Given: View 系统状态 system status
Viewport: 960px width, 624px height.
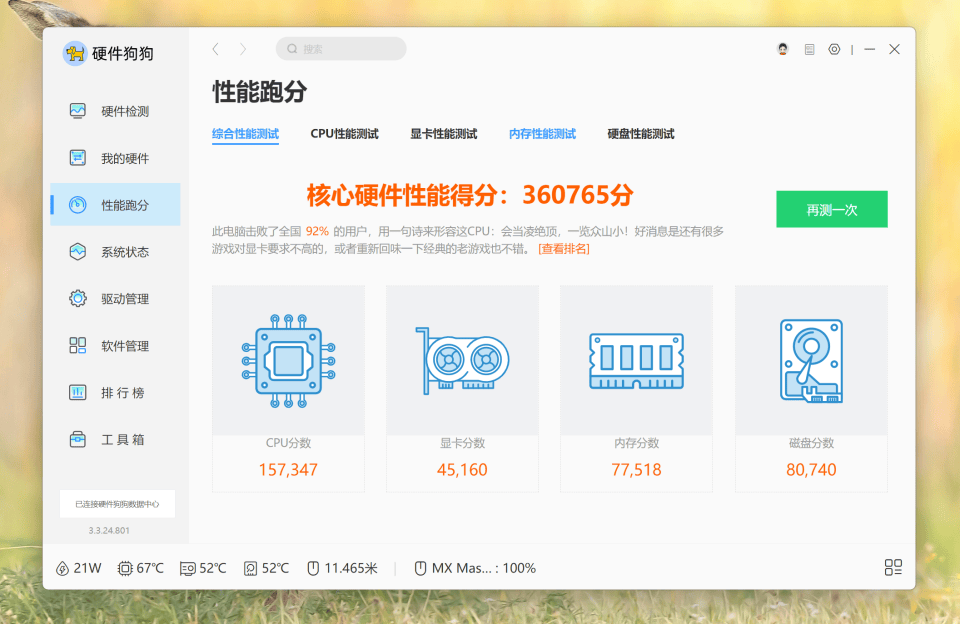Looking at the screenshot, I should point(113,252).
